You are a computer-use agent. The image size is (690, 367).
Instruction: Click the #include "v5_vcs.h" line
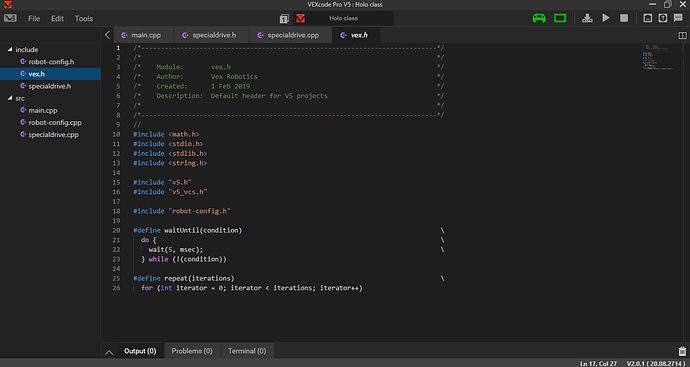click(170, 192)
